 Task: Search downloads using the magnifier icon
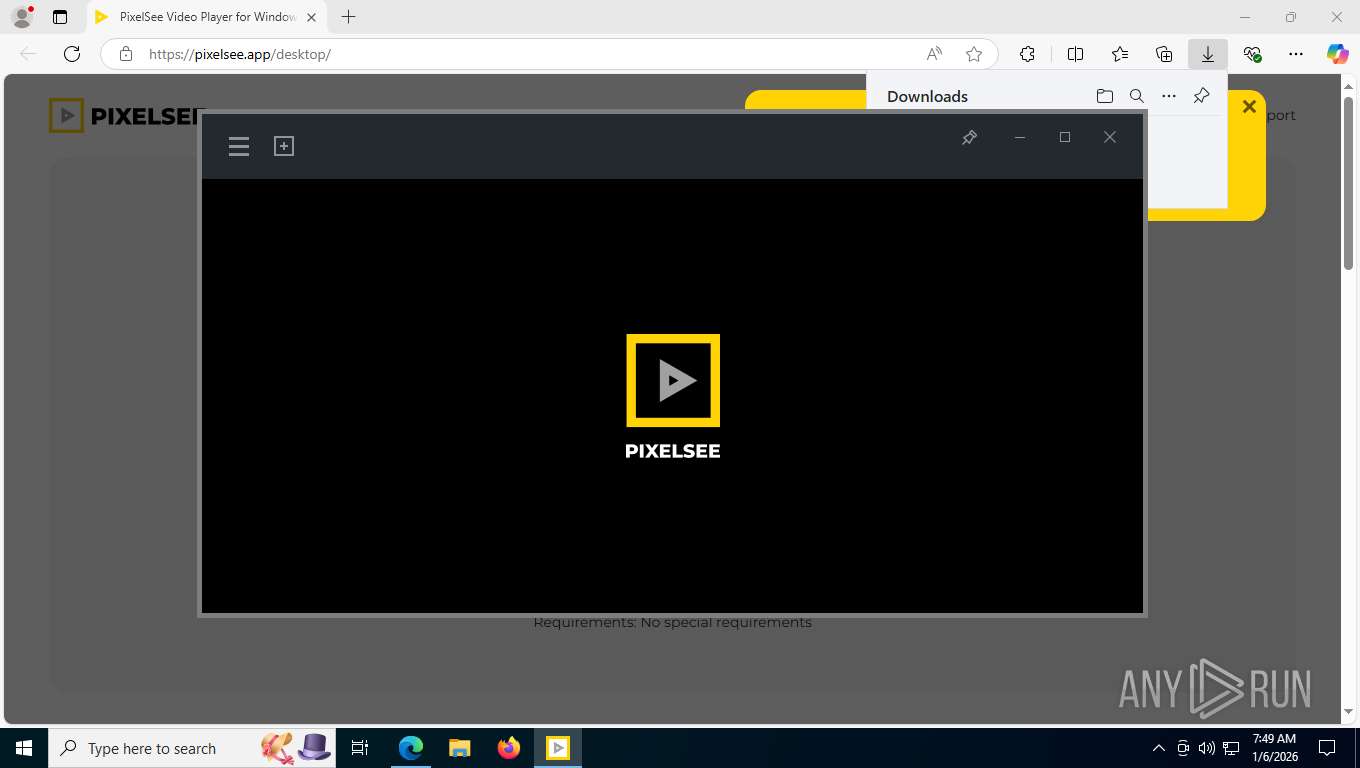[x=1137, y=96]
